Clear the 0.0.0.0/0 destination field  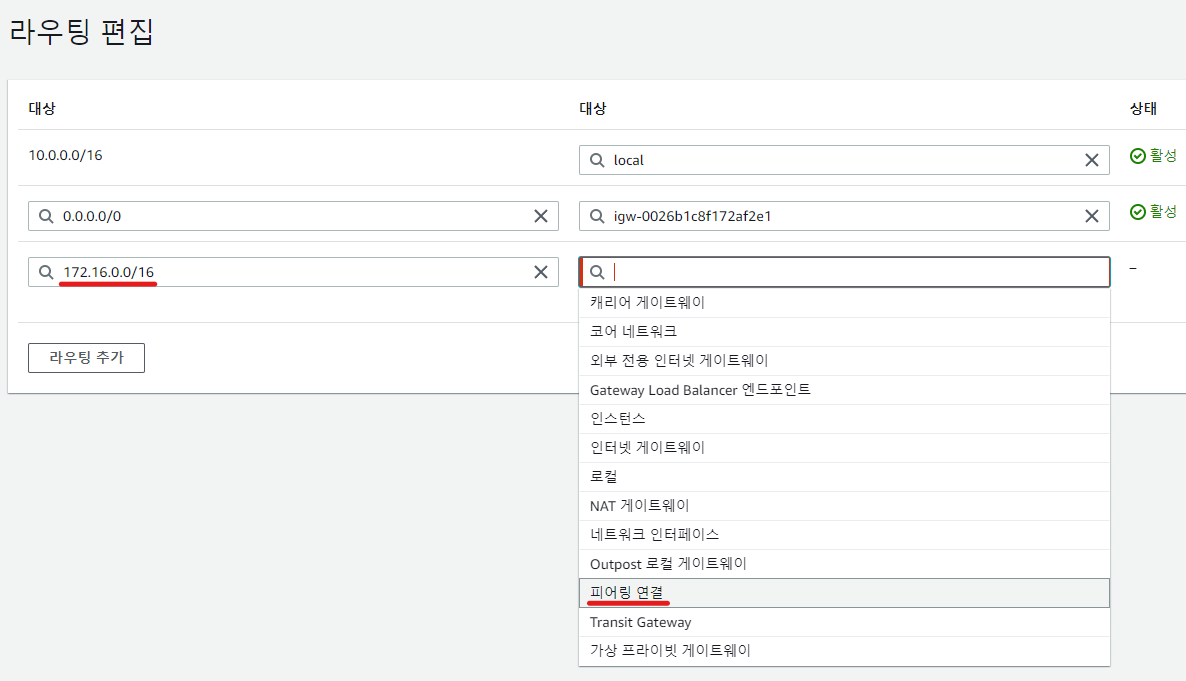(x=541, y=216)
